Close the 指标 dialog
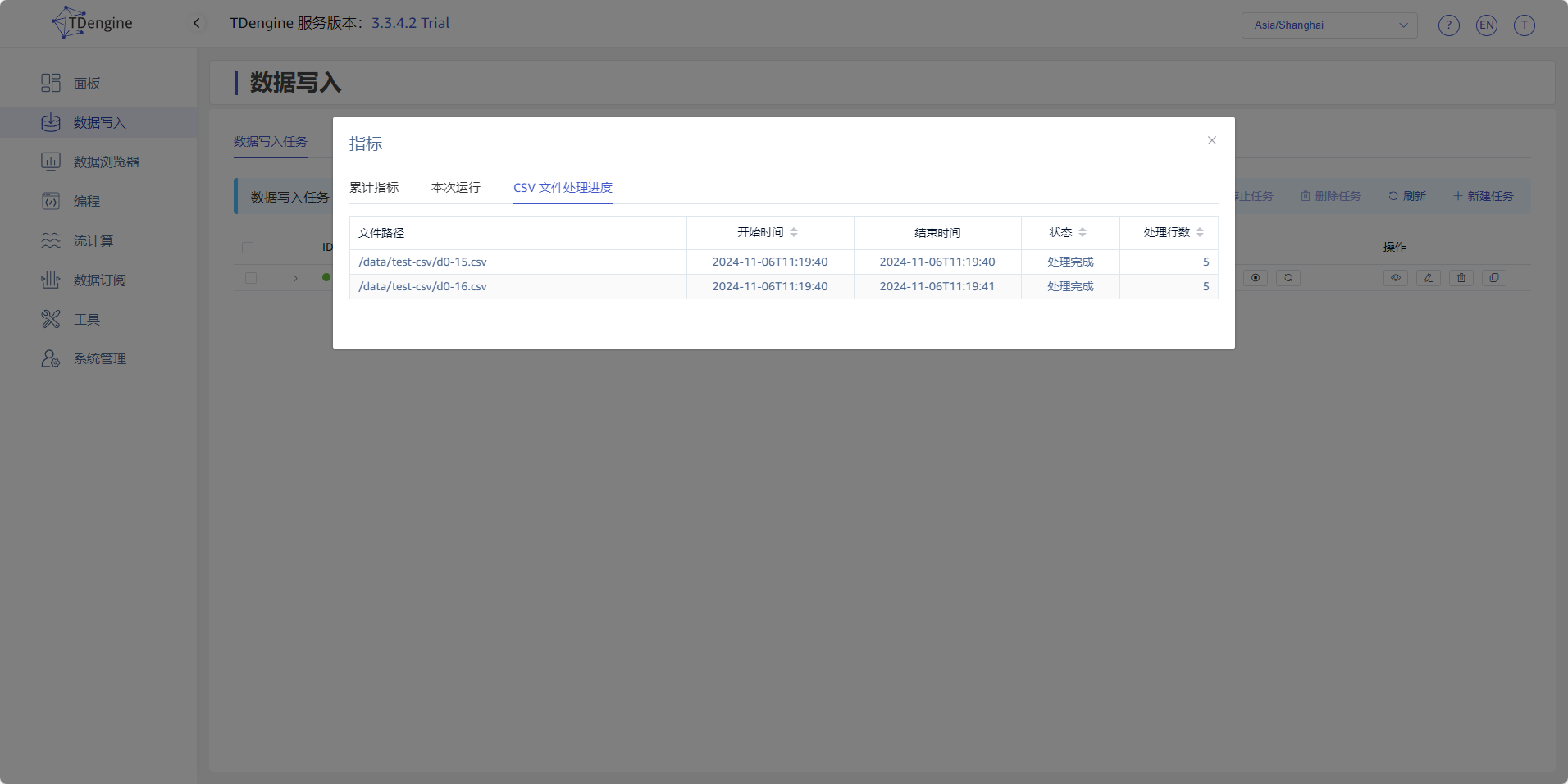The height and width of the screenshot is (784, 1568). (x=1211, y=140)
